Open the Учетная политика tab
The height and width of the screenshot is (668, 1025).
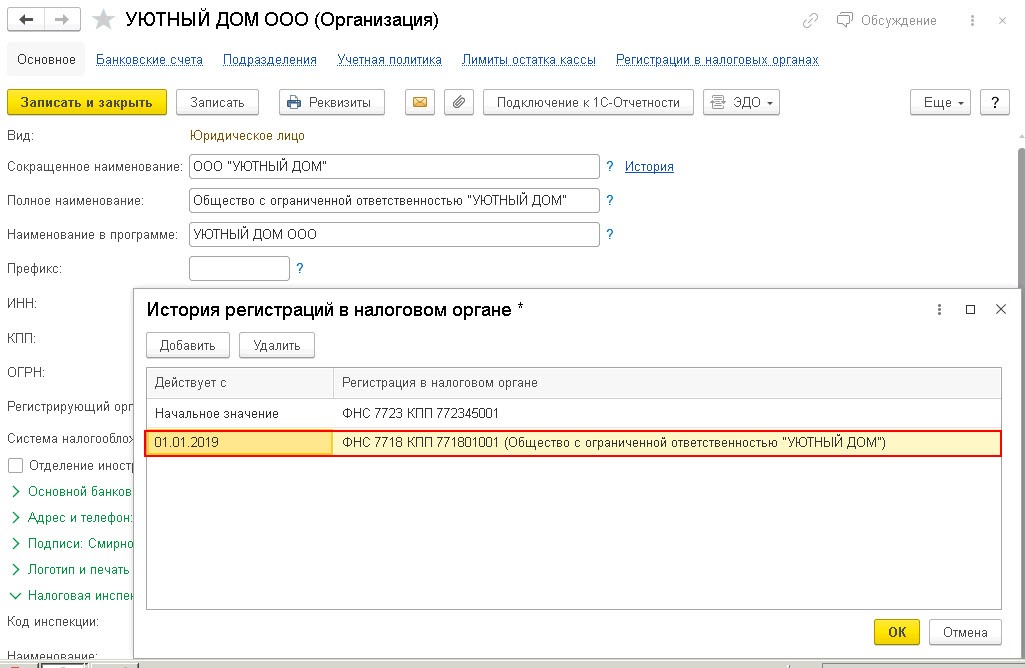[x=389, y=60]
